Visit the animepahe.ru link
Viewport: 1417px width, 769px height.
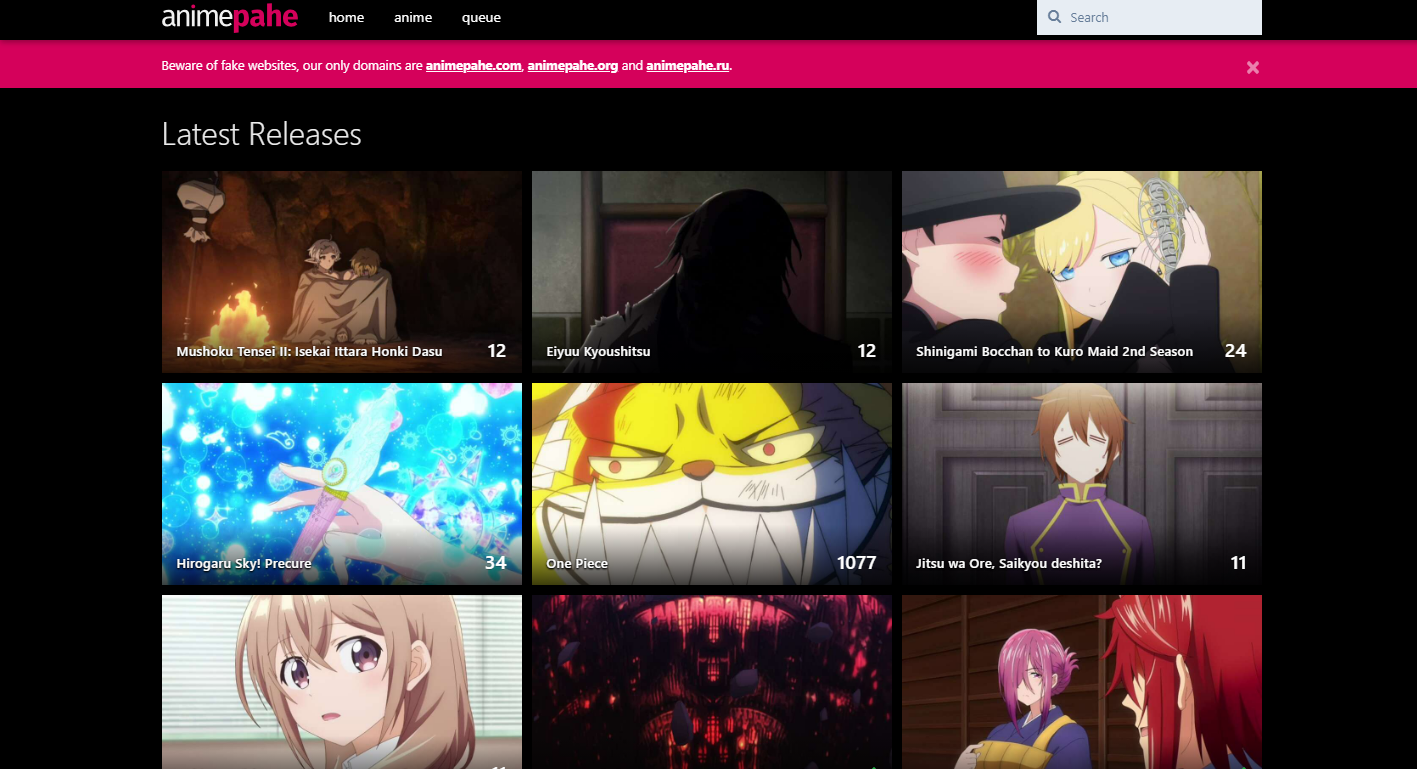click(x=687, y=65)
